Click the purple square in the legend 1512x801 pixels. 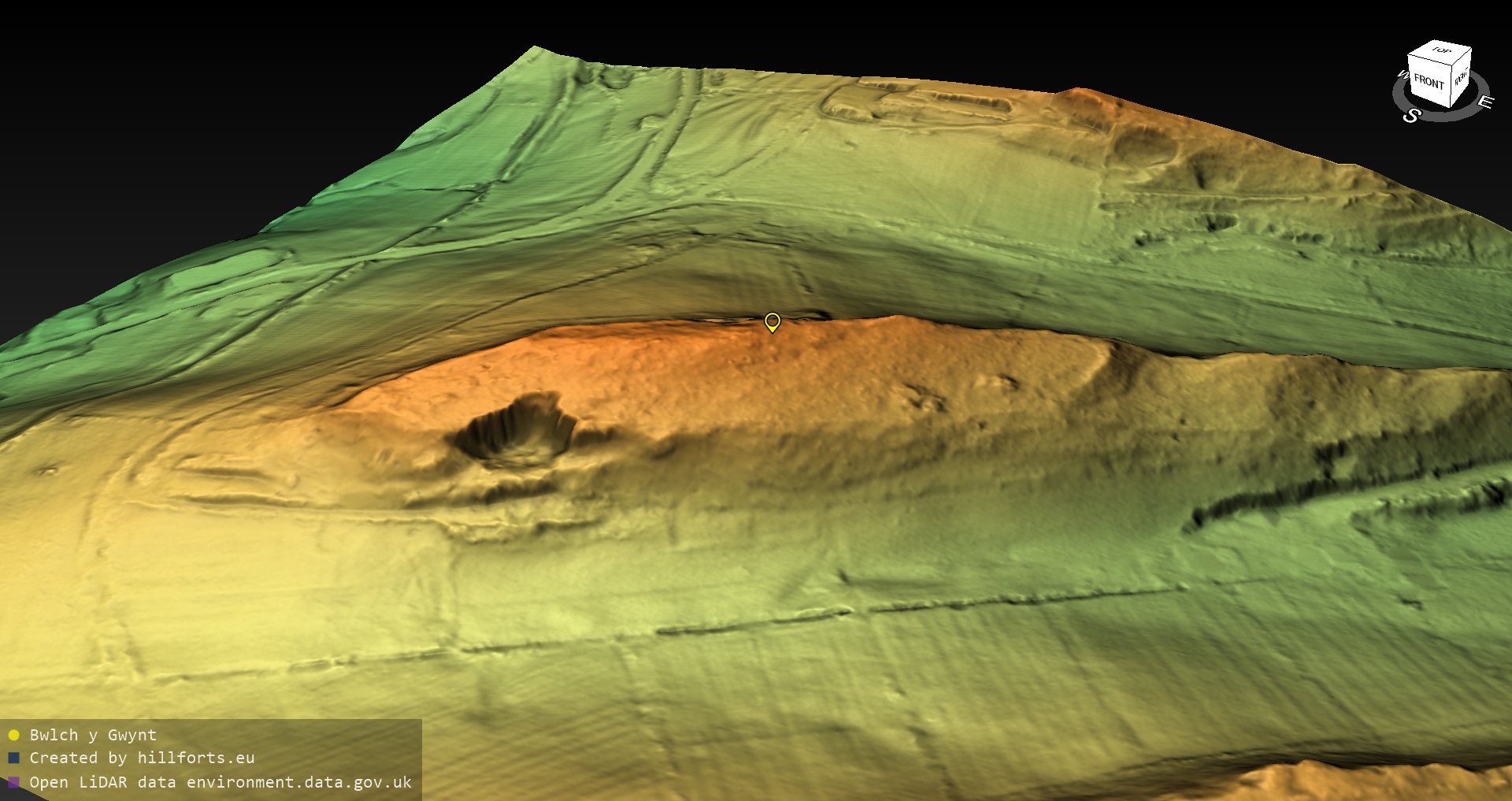(13, 782)
